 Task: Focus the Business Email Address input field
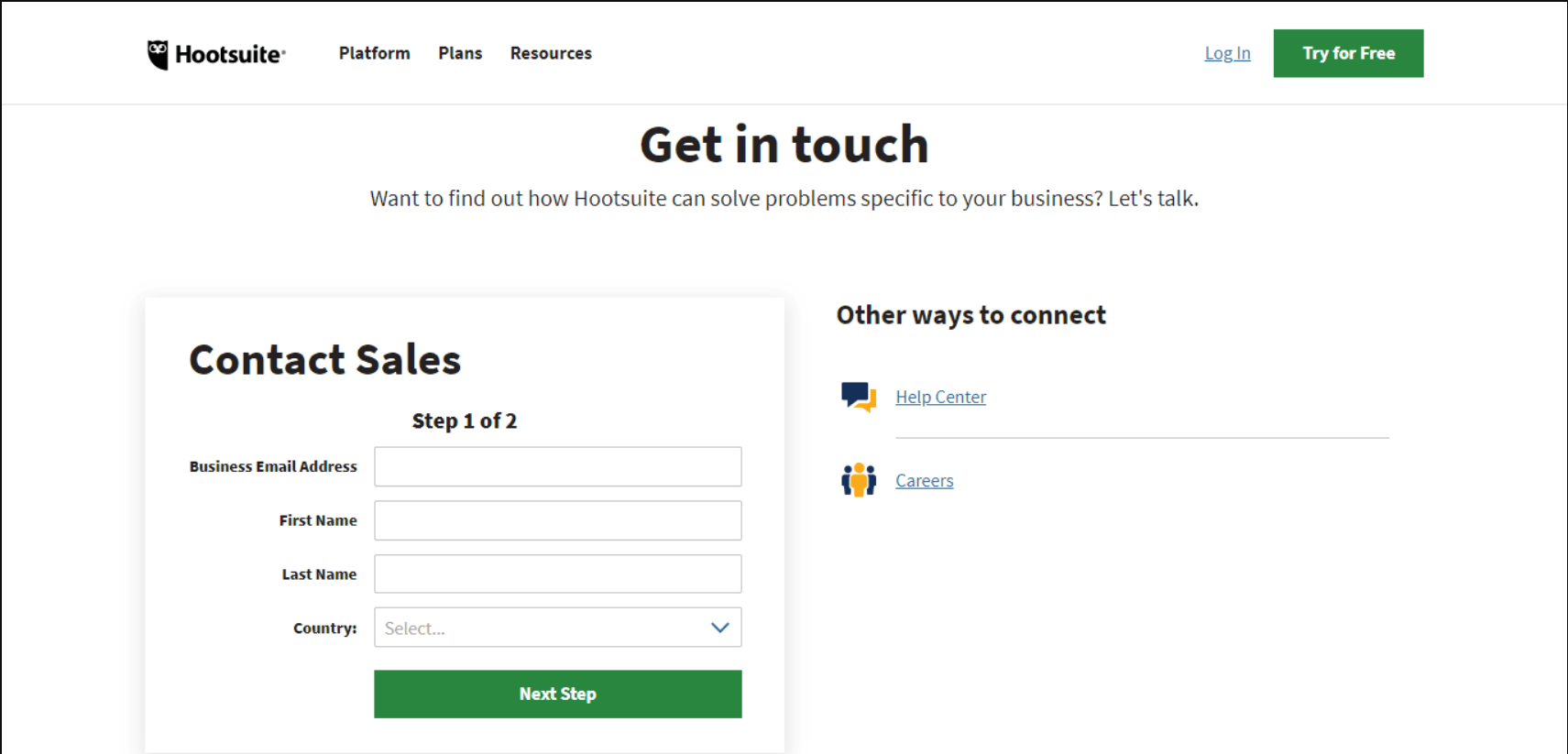[557, 466]
